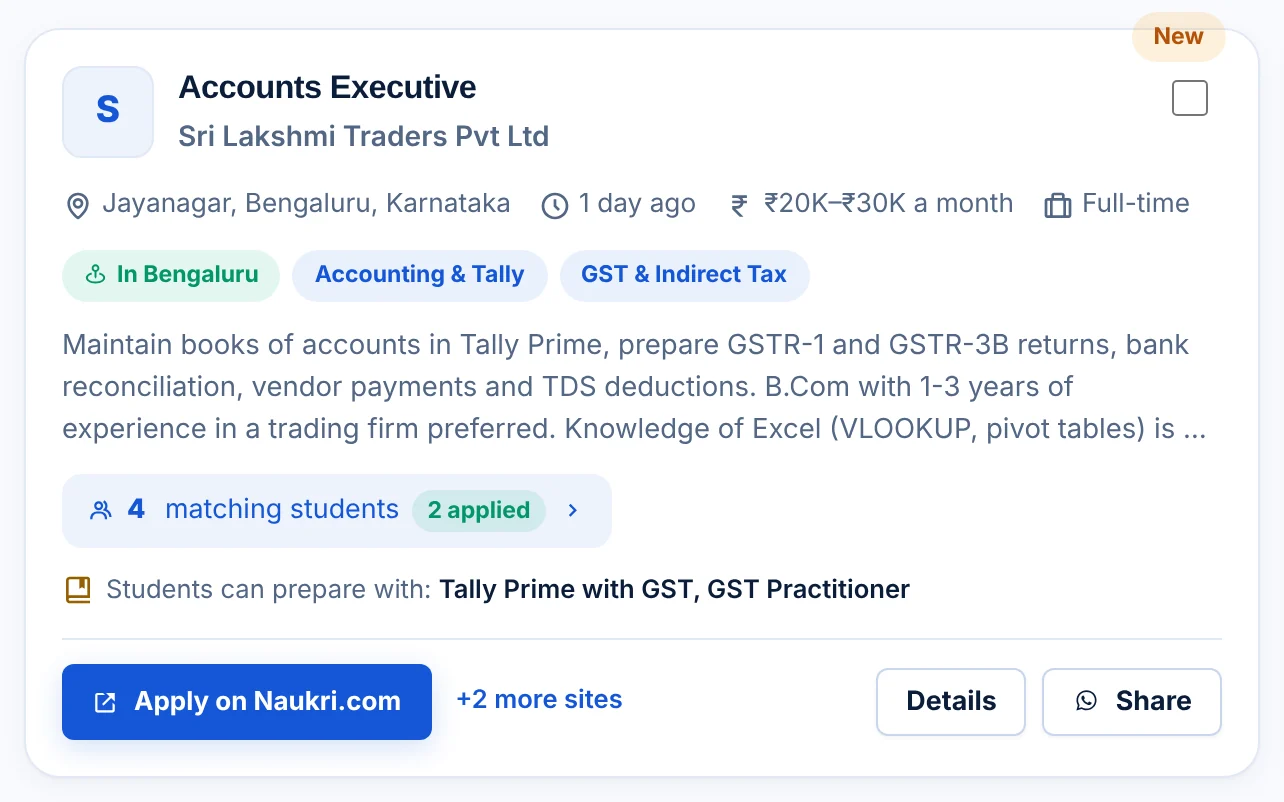Screen dimensions: 1284x802
Task: Select the Accounting & Tally tag
Action: click(420, 275)
